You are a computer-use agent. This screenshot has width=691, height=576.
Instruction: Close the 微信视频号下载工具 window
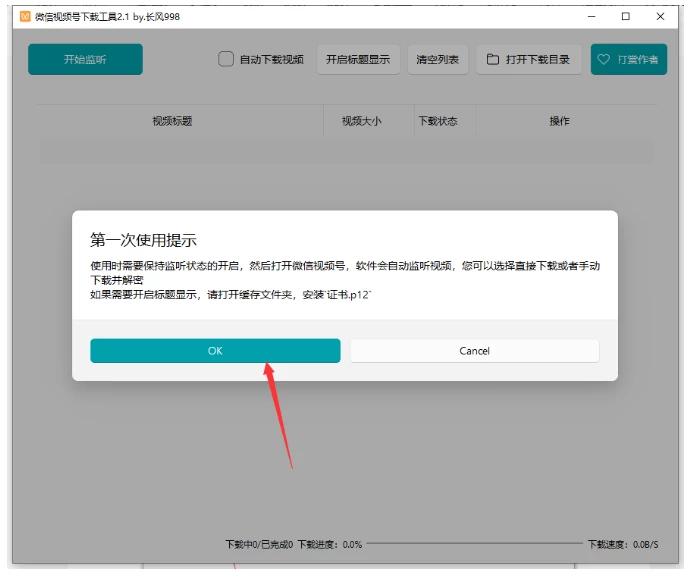[x=660, y=17]
